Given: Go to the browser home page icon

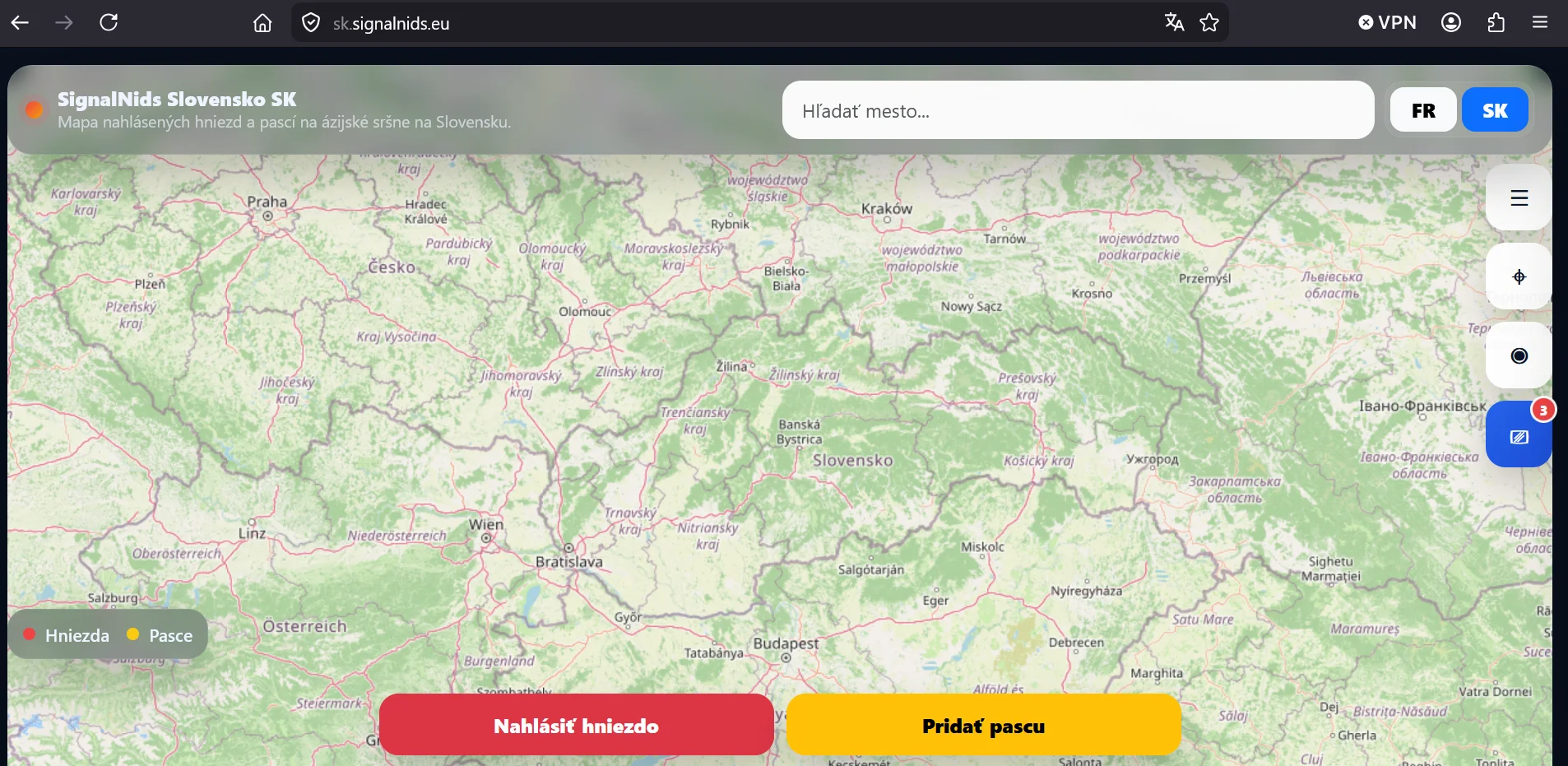Looking at the screenshot, I should 262,23.
